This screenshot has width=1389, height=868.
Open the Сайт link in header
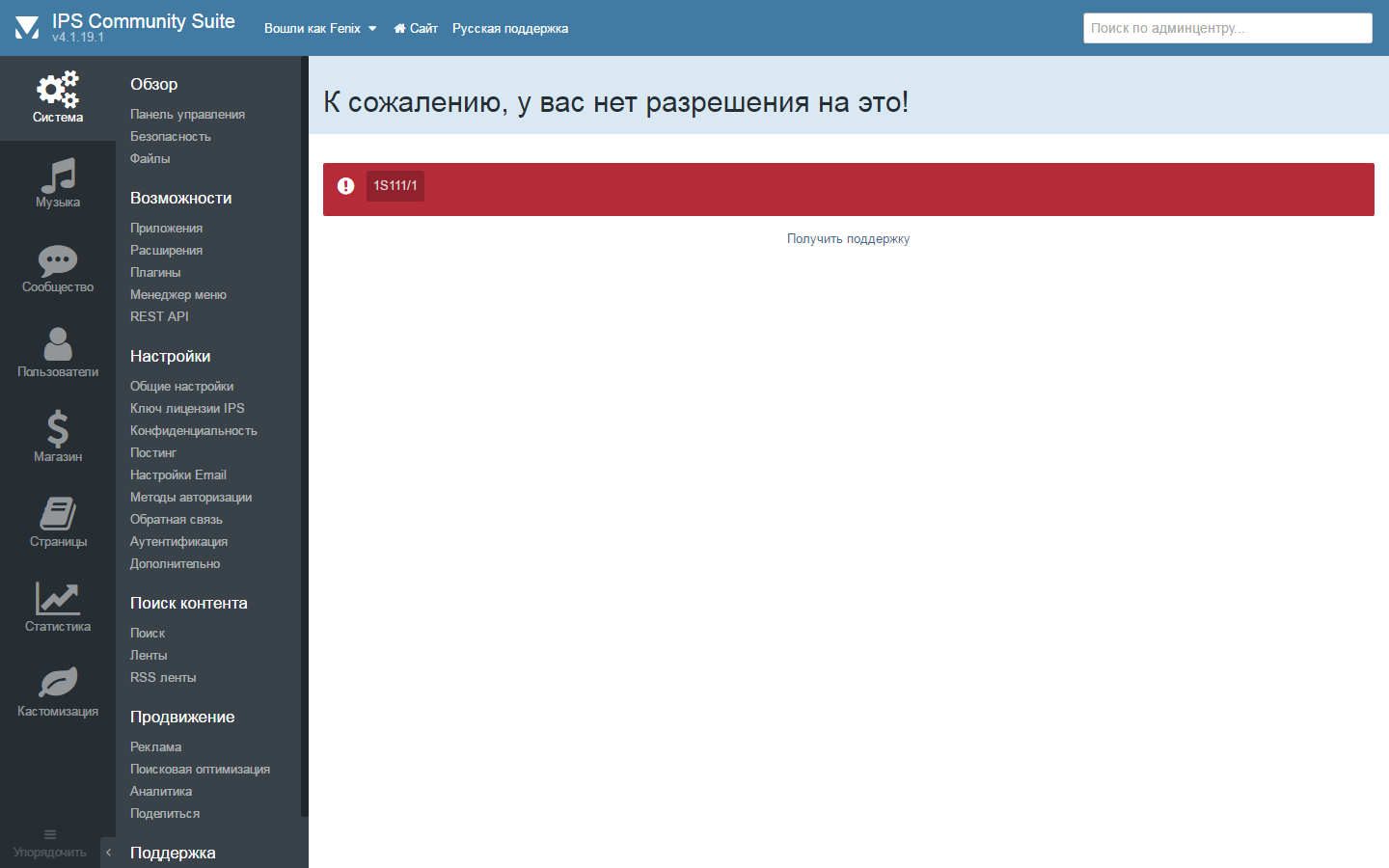(416, 28)
